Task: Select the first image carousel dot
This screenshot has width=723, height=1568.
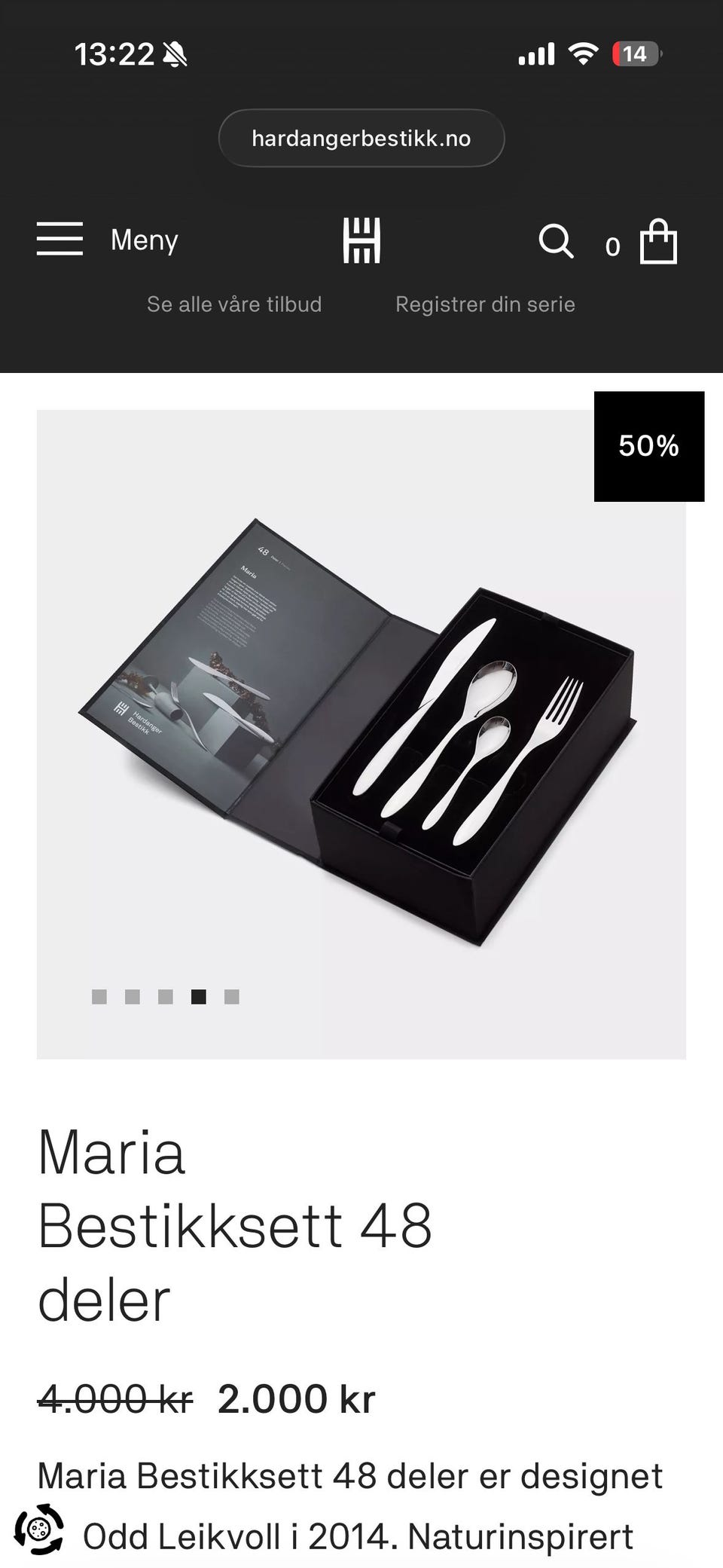Action: click(99, 997)
